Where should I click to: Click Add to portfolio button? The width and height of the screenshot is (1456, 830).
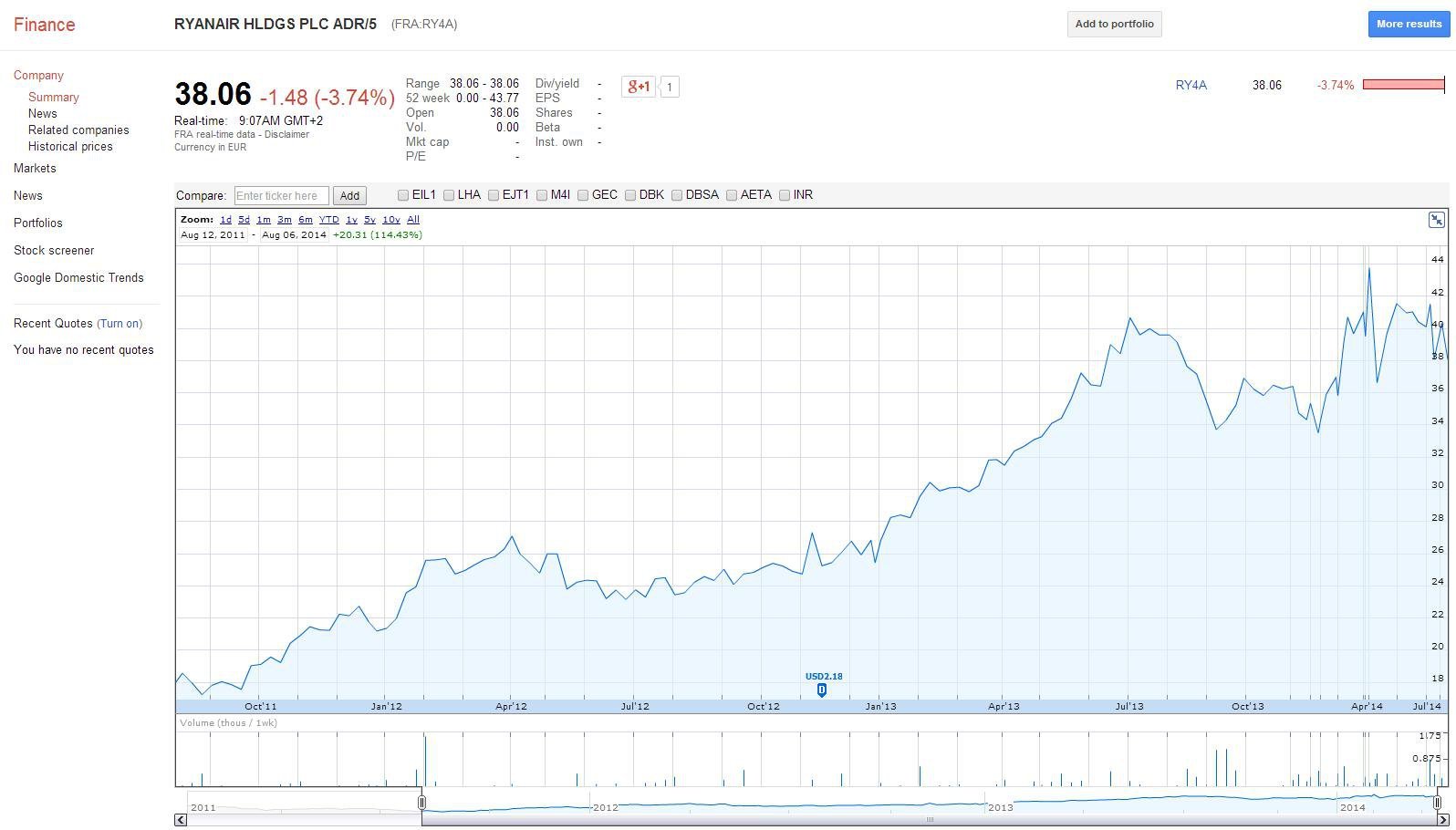coord(1114,25)
